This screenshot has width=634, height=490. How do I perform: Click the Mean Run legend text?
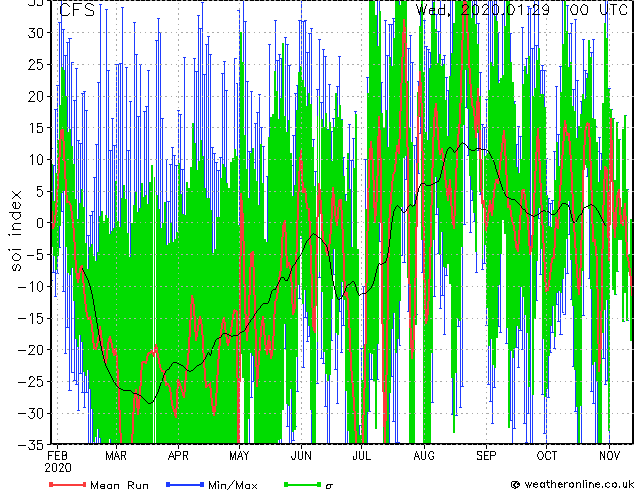click(119, 485)
